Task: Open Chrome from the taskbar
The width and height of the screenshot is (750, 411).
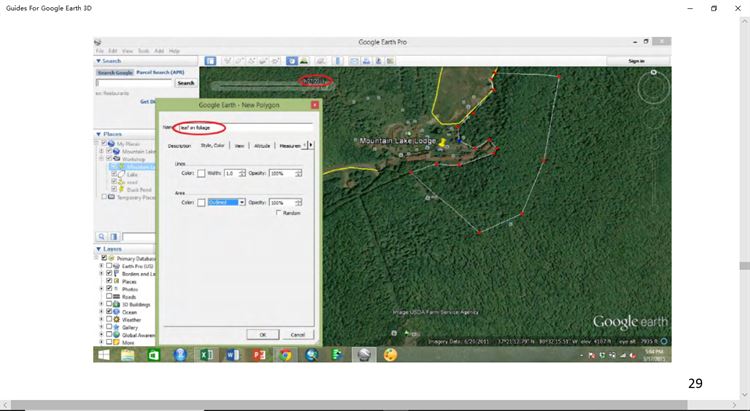Action: point(285,355)
